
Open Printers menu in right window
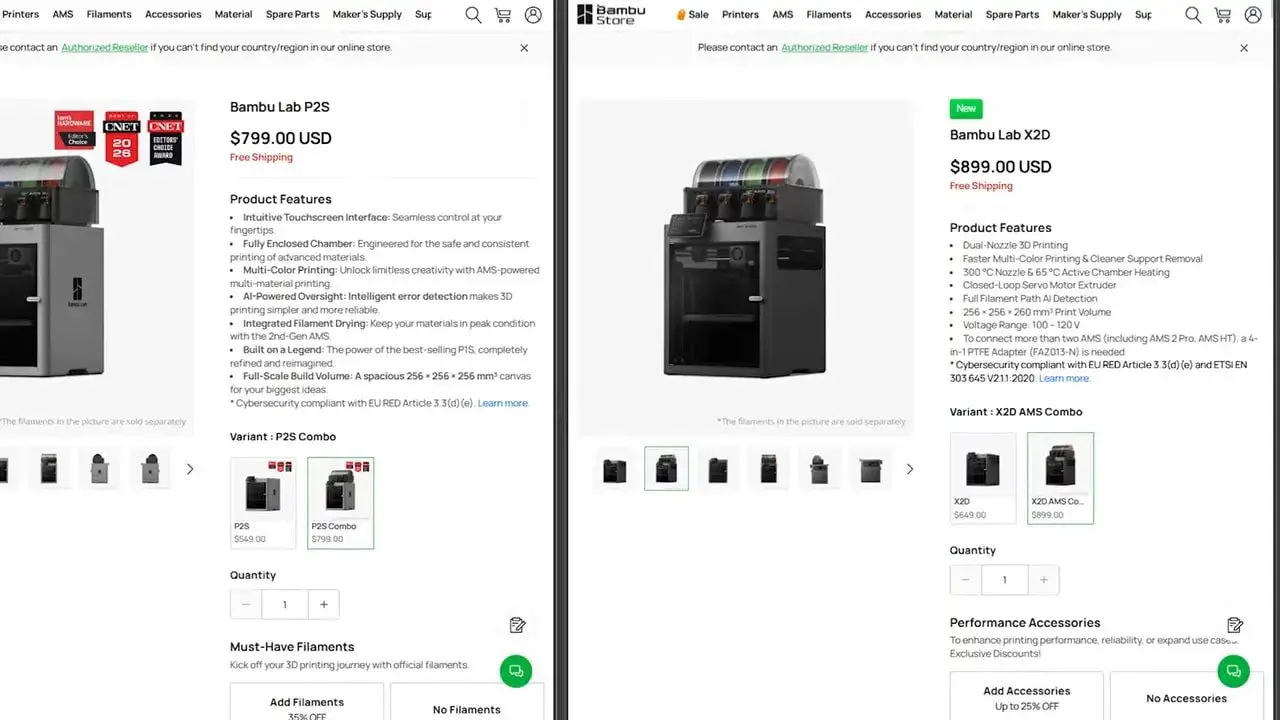point(740,15)
